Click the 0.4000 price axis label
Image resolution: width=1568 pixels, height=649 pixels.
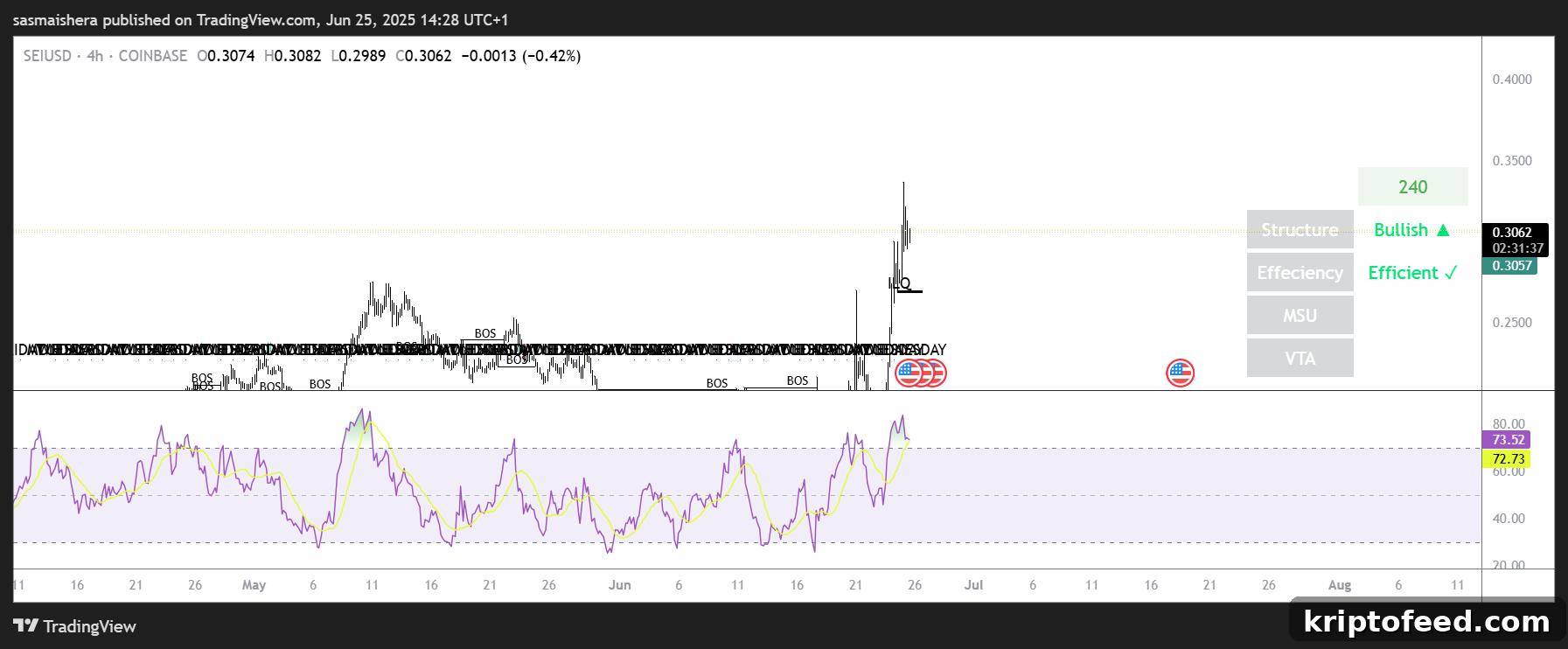coord(1512,80)
